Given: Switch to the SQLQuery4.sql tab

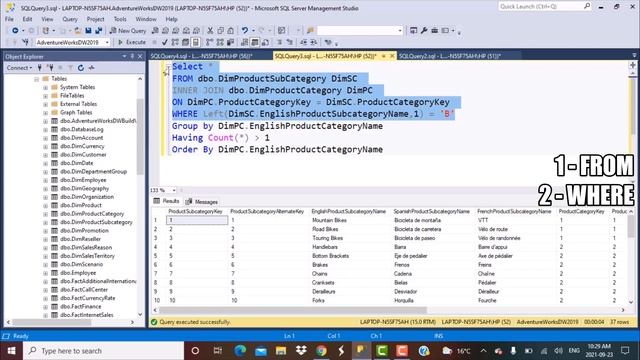Looking at the screenshot, I should pos(202,56).
